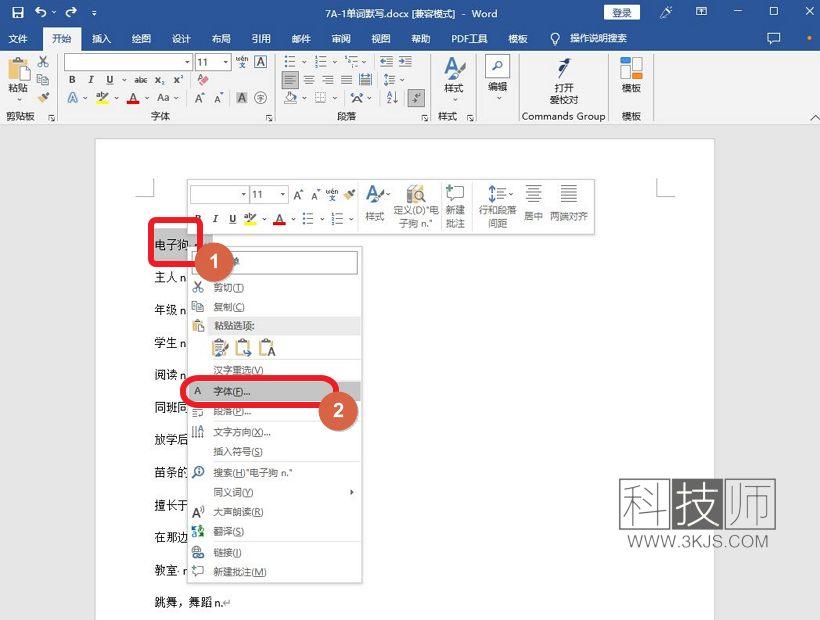Viewport: 820px width, 620px height.
Task: Open the ribbon font size dropdown showing 11
Action: pyautogui.click(x=226, y=62)
